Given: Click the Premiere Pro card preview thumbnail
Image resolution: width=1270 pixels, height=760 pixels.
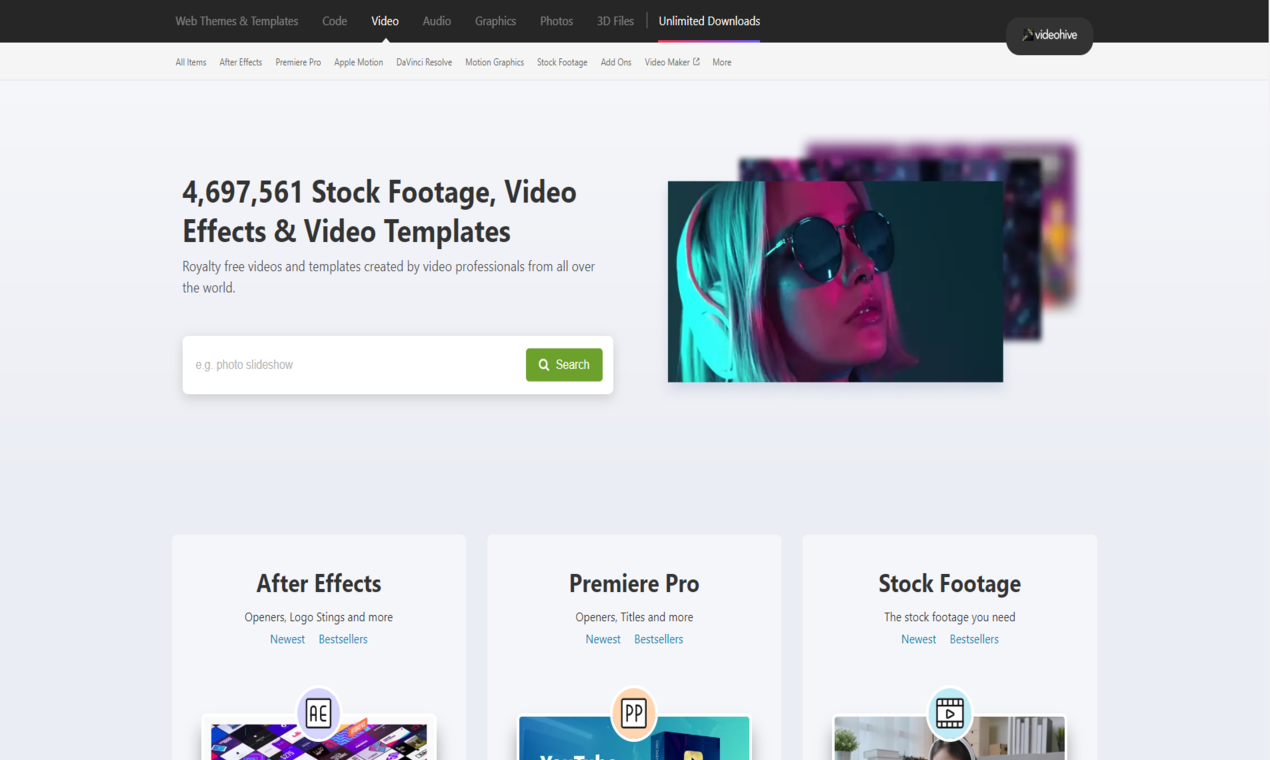Looking at the screenshot, I should (634, 738).
